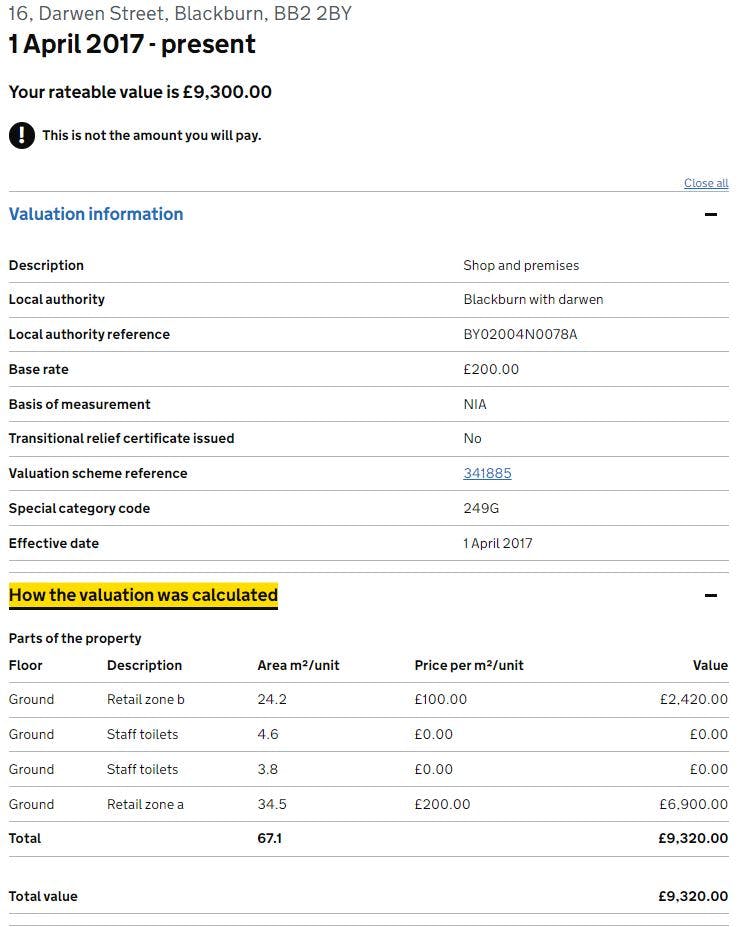This screenshot has width=750, height=927.
Task: Click the exclamation warning icon
Action: pos(22,135)
